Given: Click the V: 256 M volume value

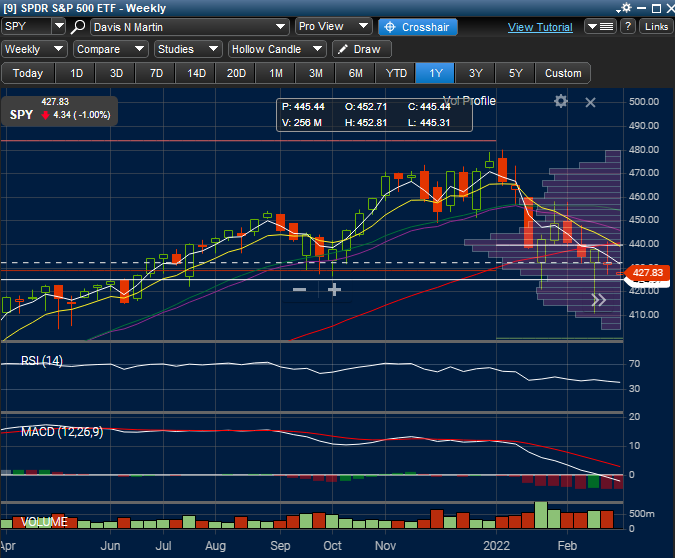Looking at the screenshot, I should [302, 123].
